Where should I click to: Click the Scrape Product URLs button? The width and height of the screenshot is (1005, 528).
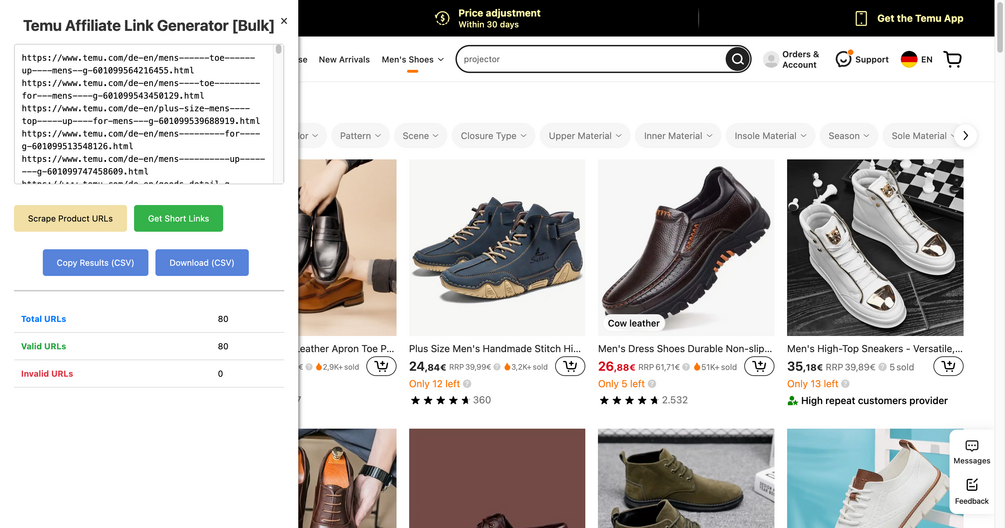[x=70, y=218]
